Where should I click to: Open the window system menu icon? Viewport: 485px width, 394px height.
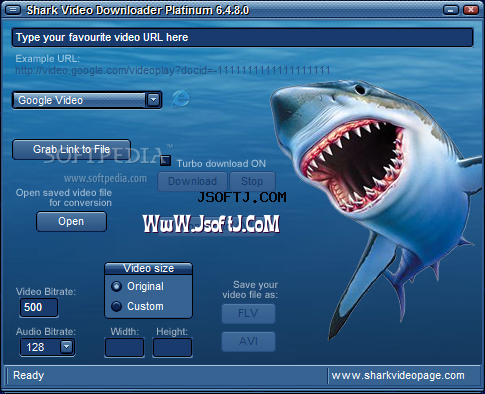tap(13, 10)
